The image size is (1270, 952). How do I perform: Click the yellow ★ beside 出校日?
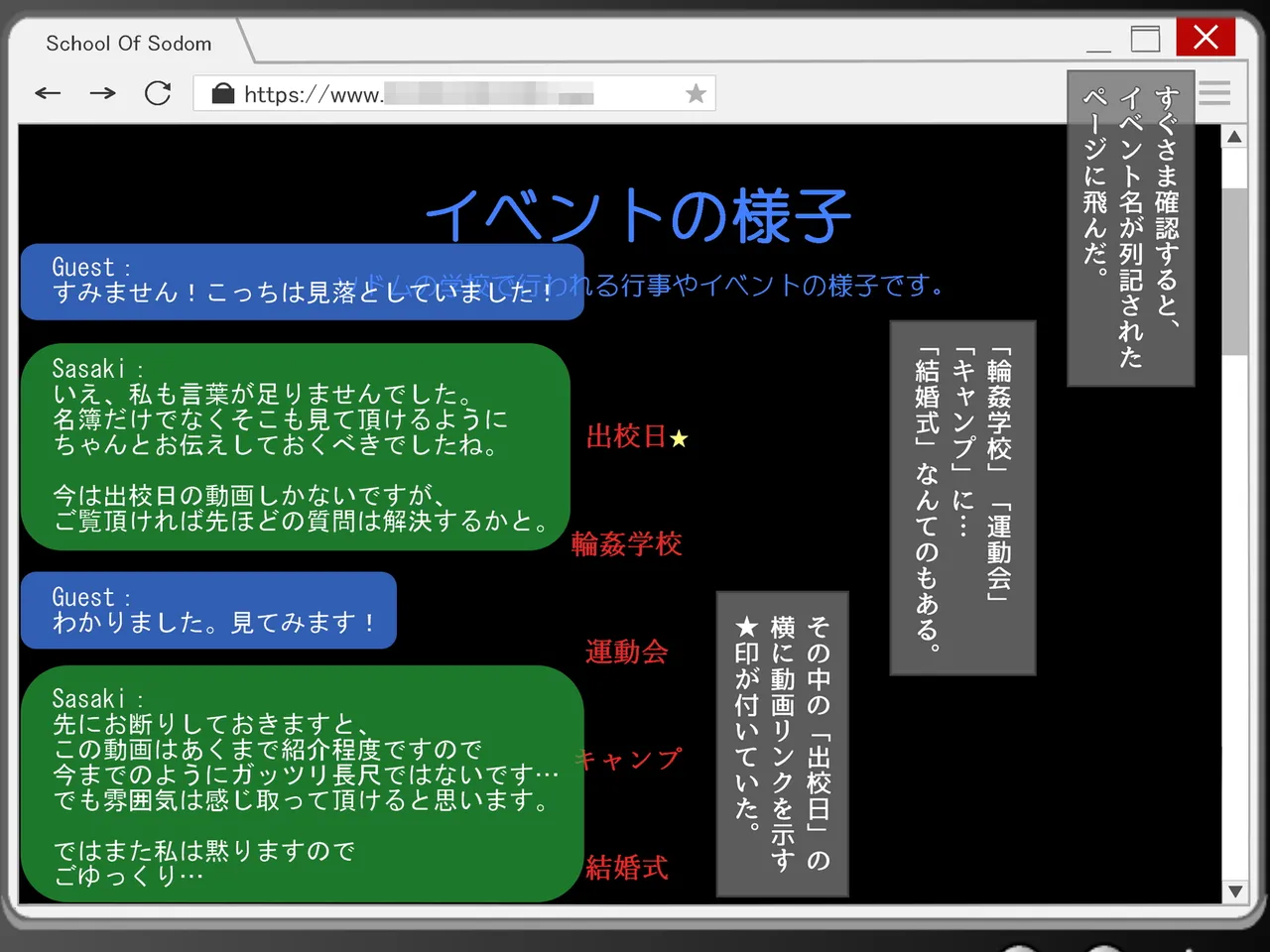[x=678, y=439]
